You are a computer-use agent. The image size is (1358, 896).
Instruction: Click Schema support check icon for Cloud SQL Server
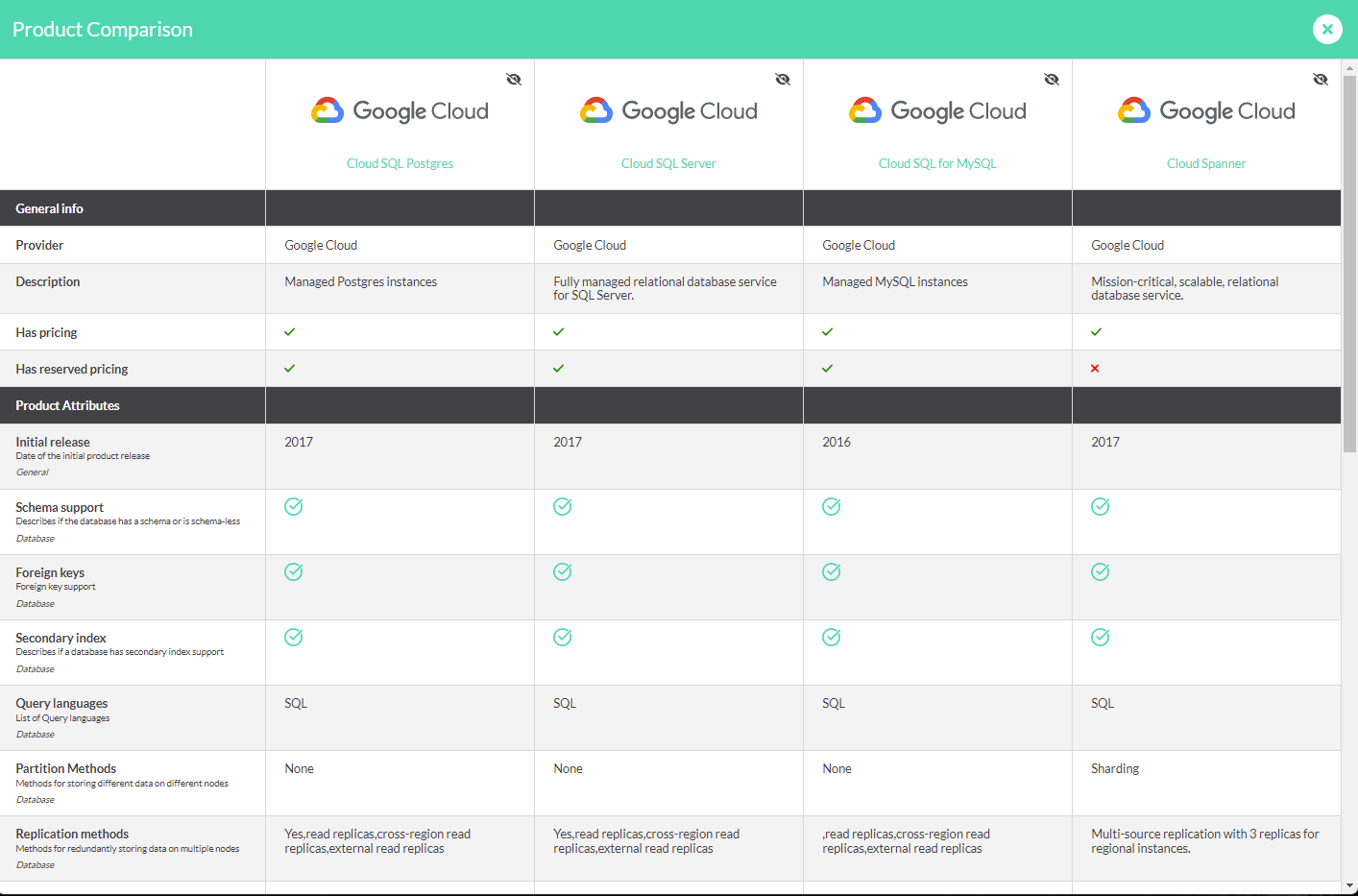pyautogui.click(x=563, y=506)
